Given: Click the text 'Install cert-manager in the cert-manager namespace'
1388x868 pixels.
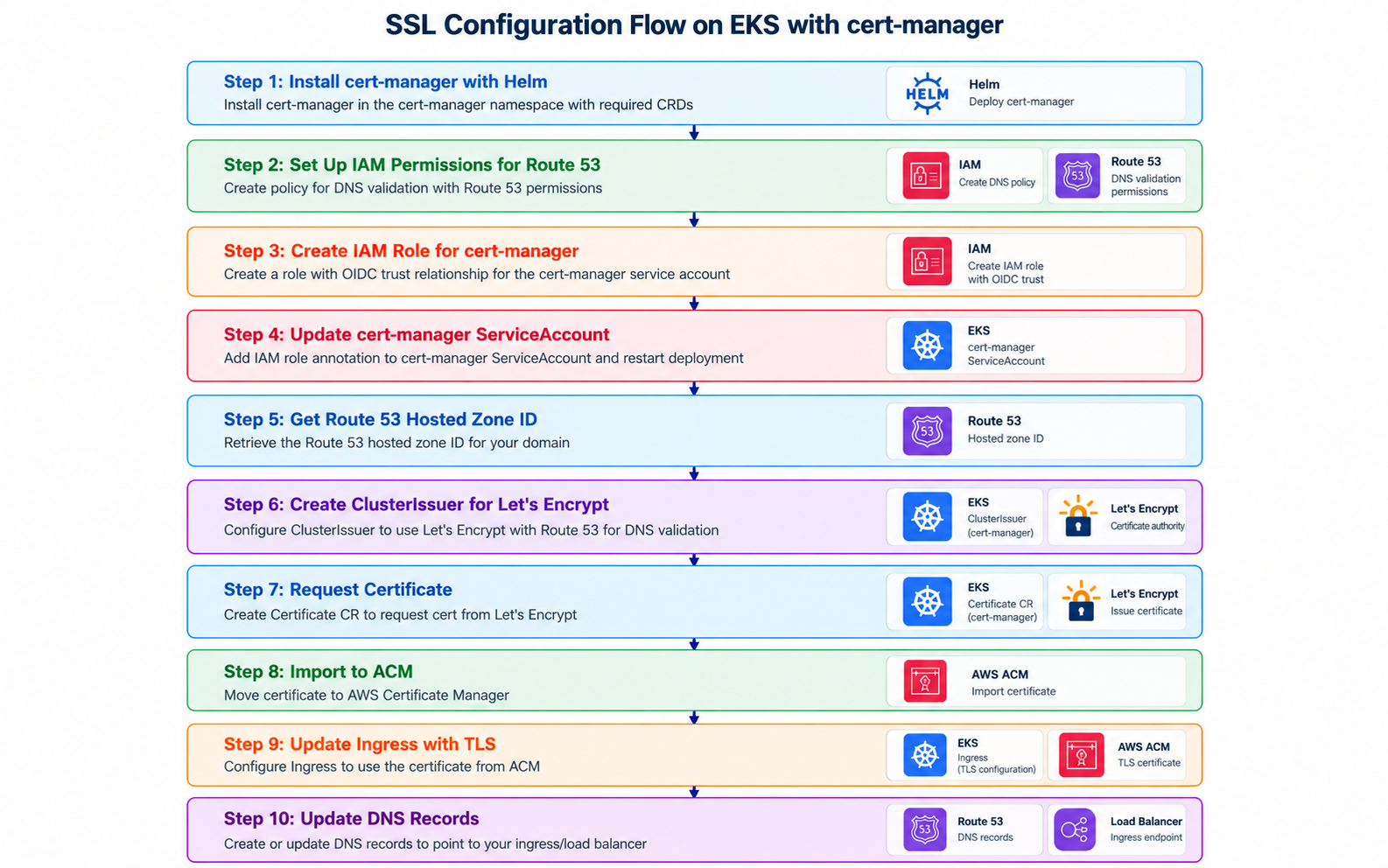Looking at the screenshot, I should tap(459, 105).
